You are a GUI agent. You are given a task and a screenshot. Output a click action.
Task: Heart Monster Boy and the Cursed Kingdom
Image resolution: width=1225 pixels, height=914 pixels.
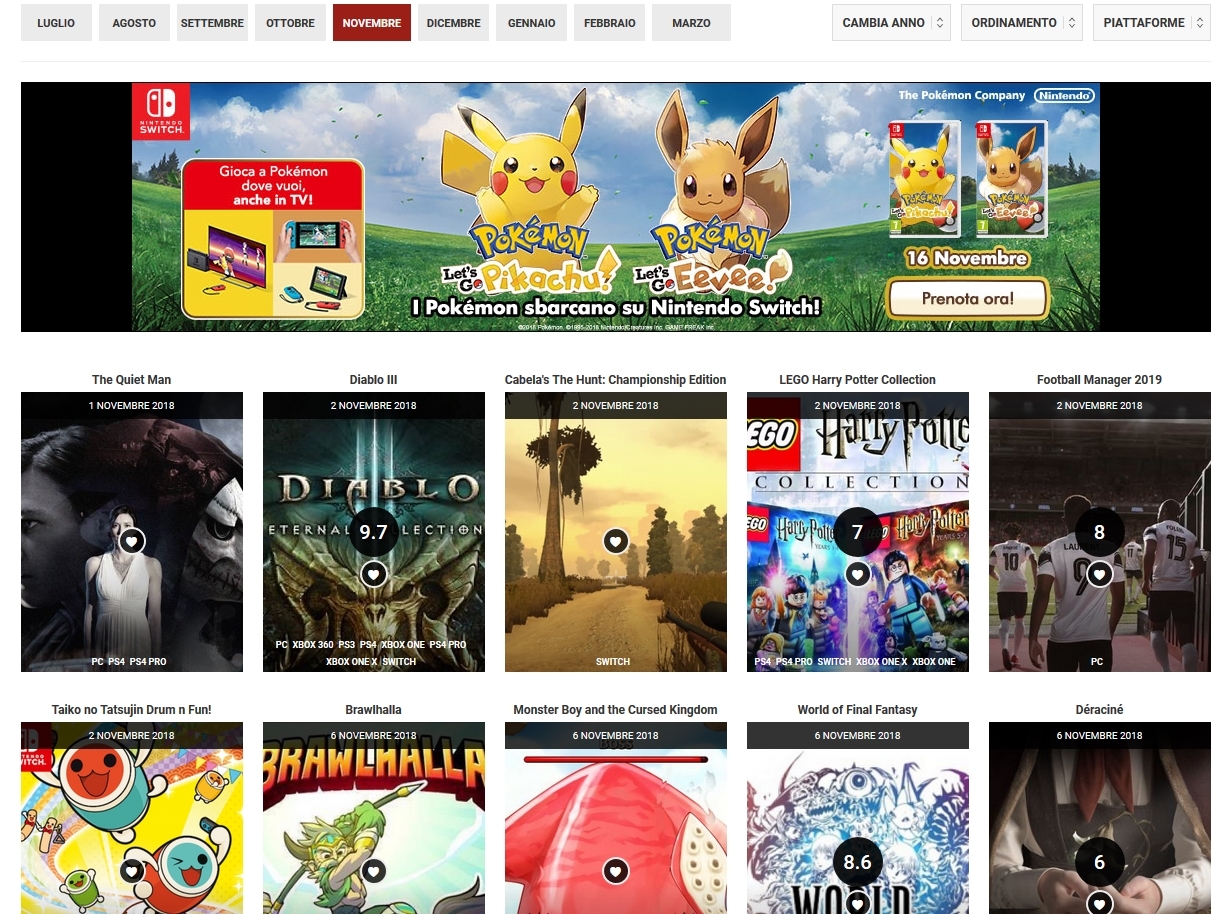point(616,871)
